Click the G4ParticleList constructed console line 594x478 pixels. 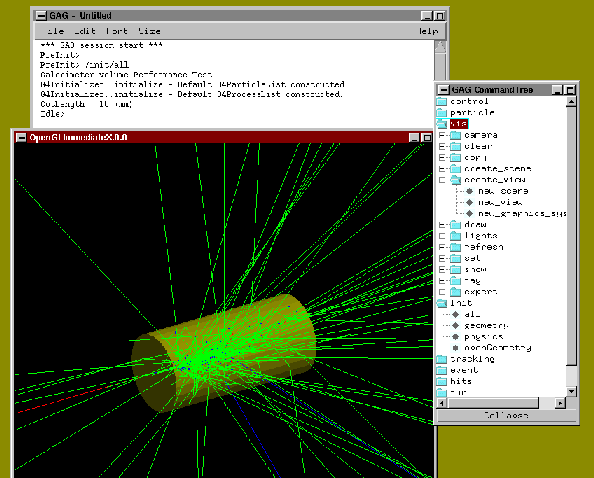(x=192, y=84)
